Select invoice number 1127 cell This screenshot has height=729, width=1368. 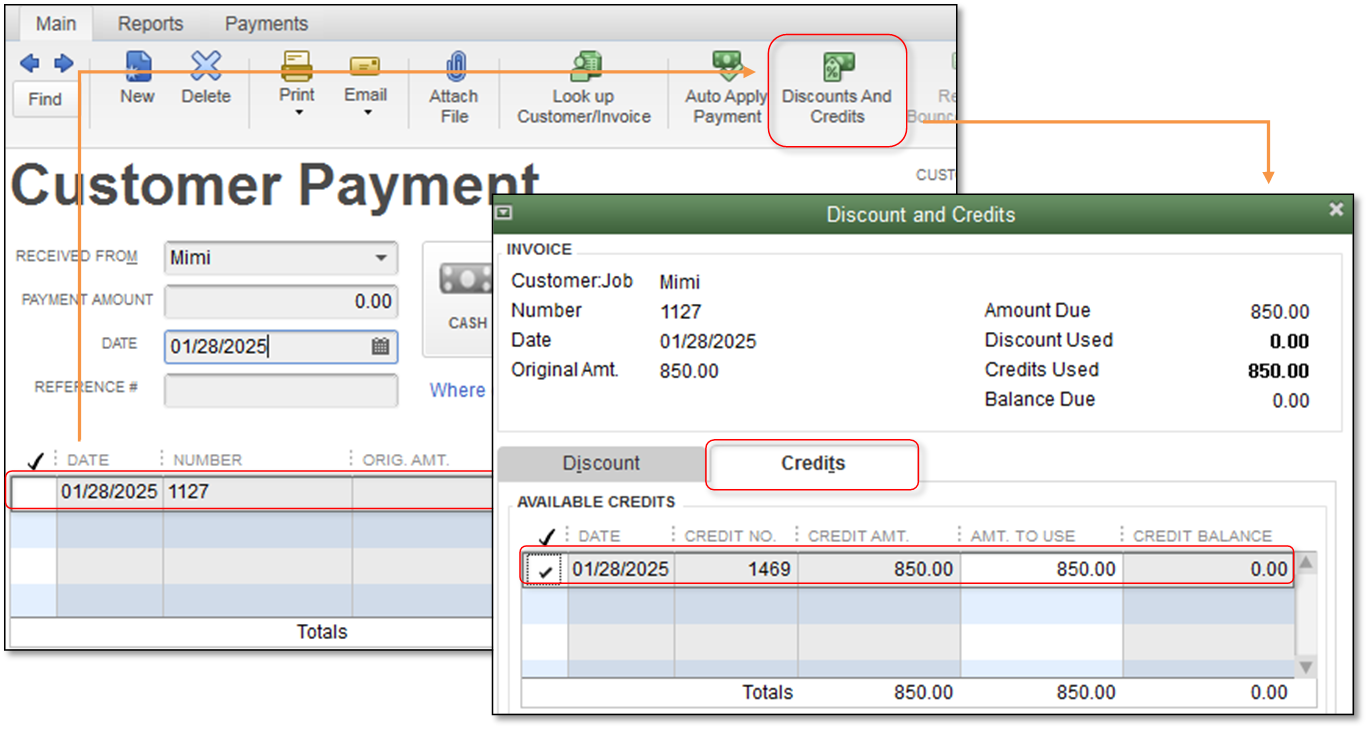(x=257, y=492)
